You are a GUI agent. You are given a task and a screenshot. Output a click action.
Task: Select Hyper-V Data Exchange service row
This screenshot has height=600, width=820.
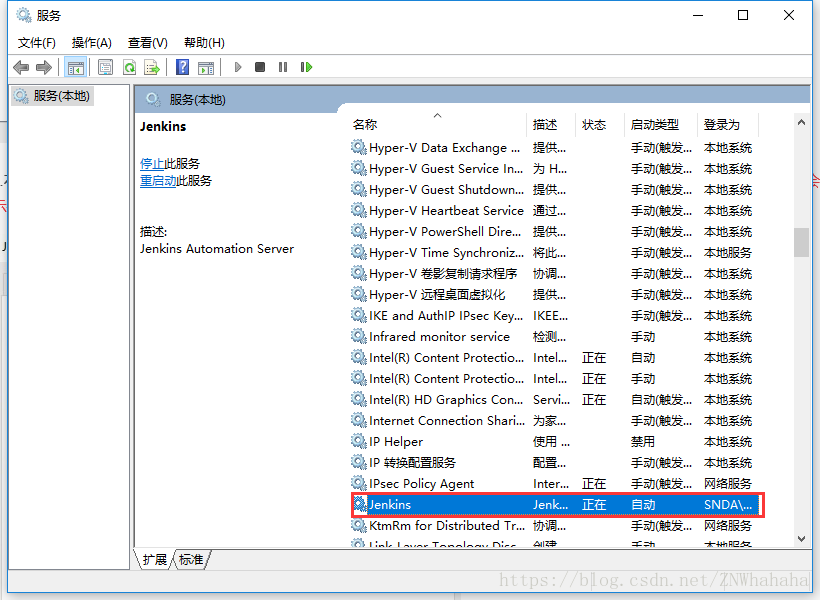552,148
